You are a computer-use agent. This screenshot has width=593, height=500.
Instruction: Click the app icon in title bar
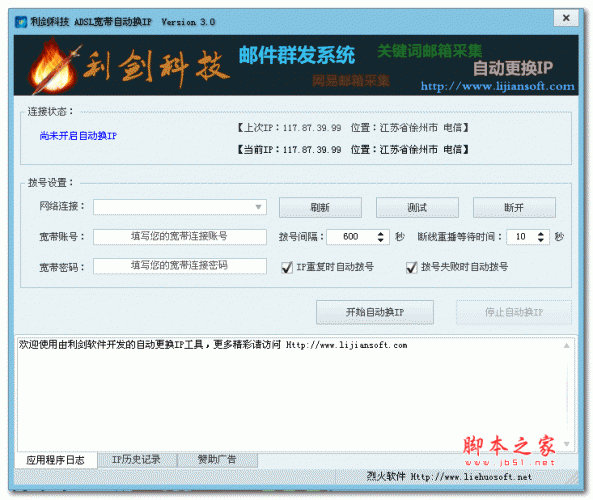(x=20, y=22)
